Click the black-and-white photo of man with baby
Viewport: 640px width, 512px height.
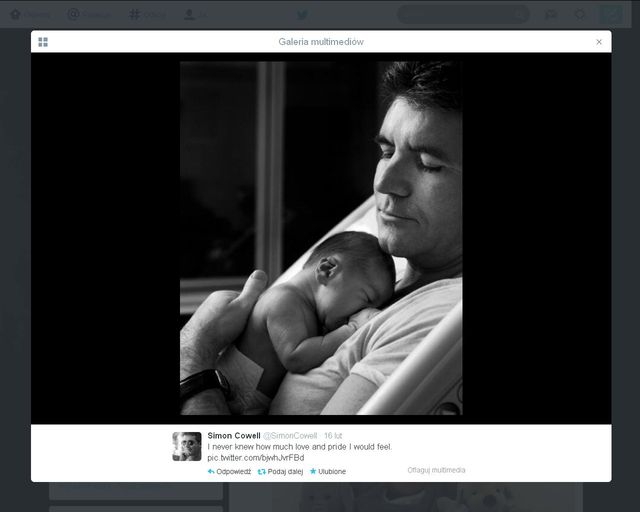pos(321,238)
